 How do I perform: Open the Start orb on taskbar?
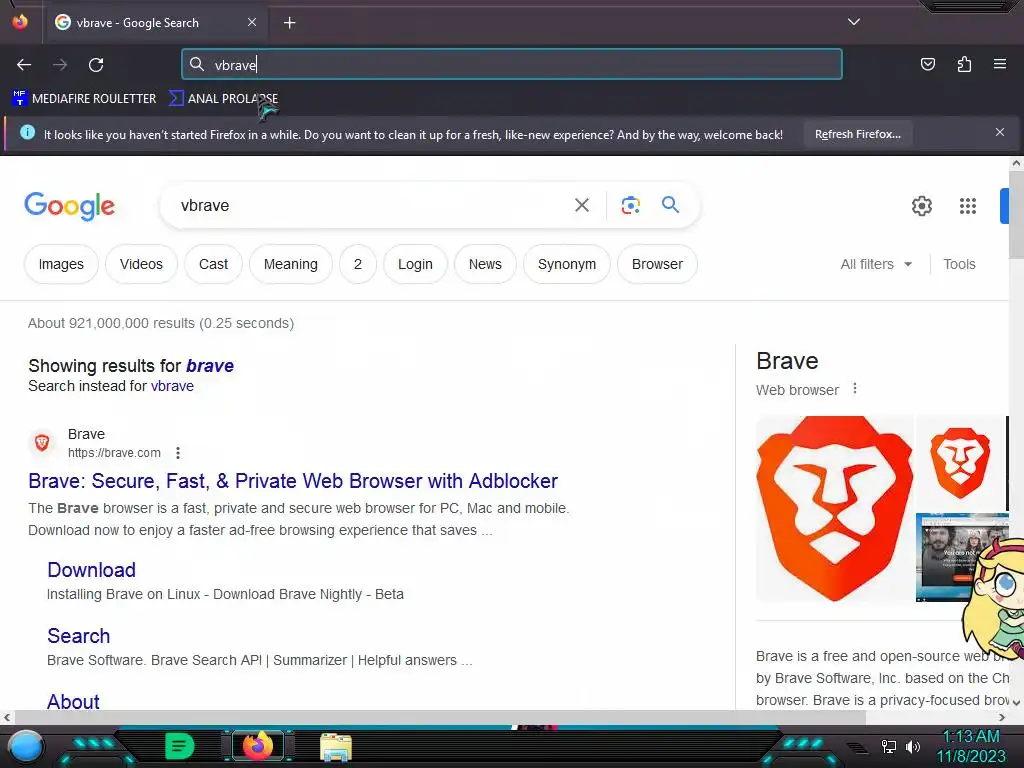click(x=25, y=746)
